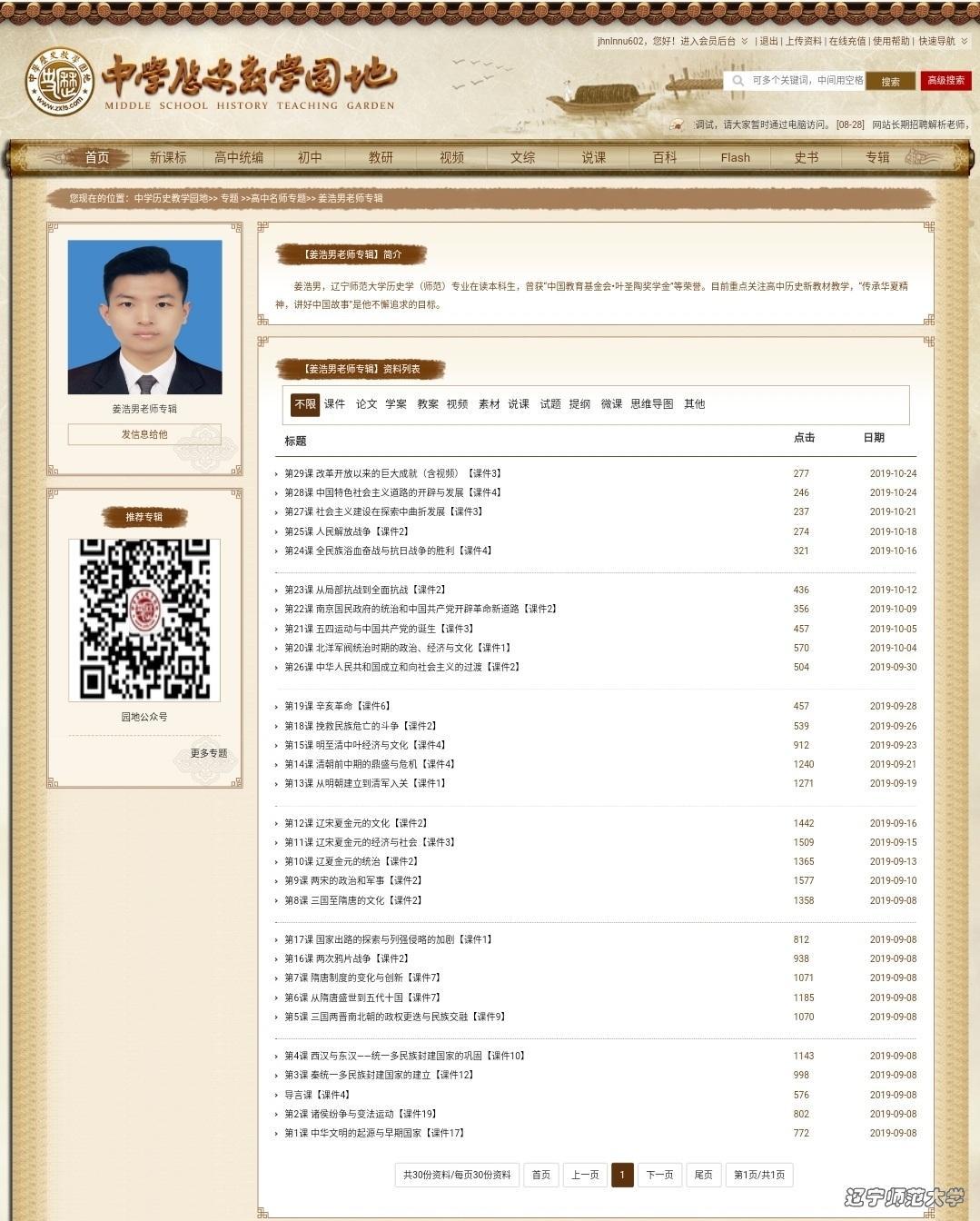Select the 思维导图 filter tab
Image resolution: width=980 pixels, height=1221 pixels.
click(x=652, y=404)
